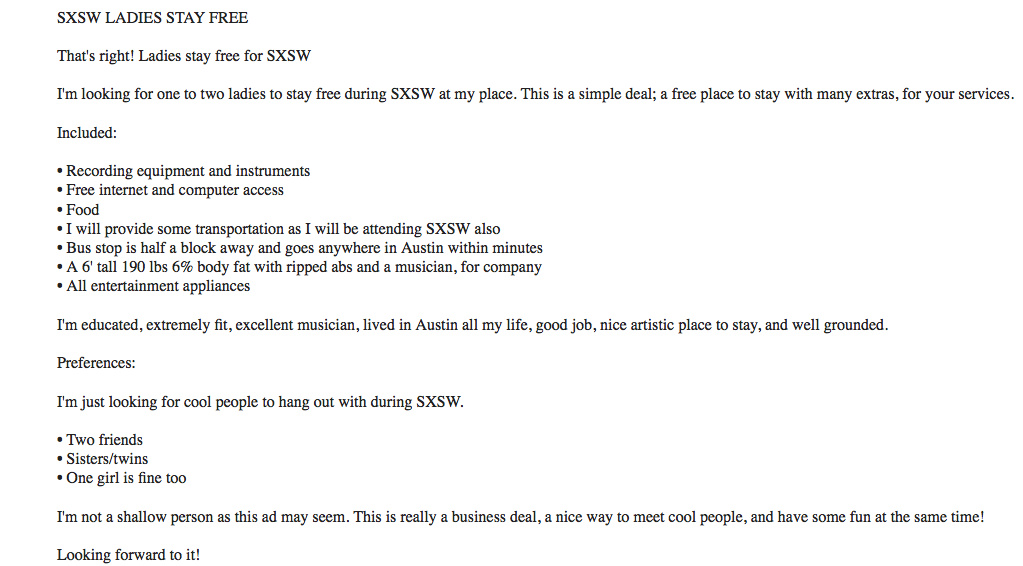Click the "Looking forward to it!" line
Viewport: 1023px width, 566px height.
(x=129, y=555)
